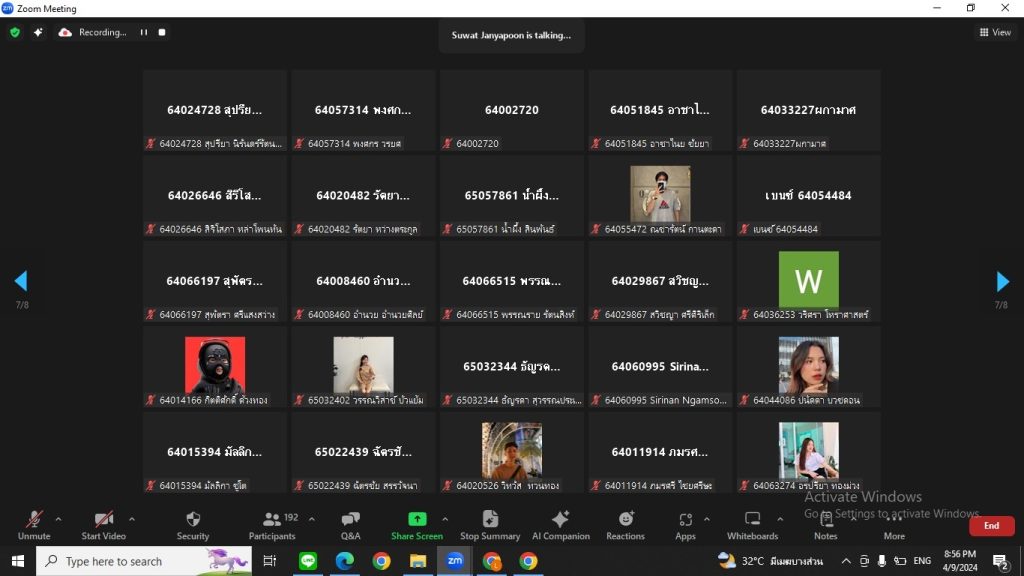Expand audio options arrow beside Unmute
The image size is (1024, 576).
[x=58, y=519]
